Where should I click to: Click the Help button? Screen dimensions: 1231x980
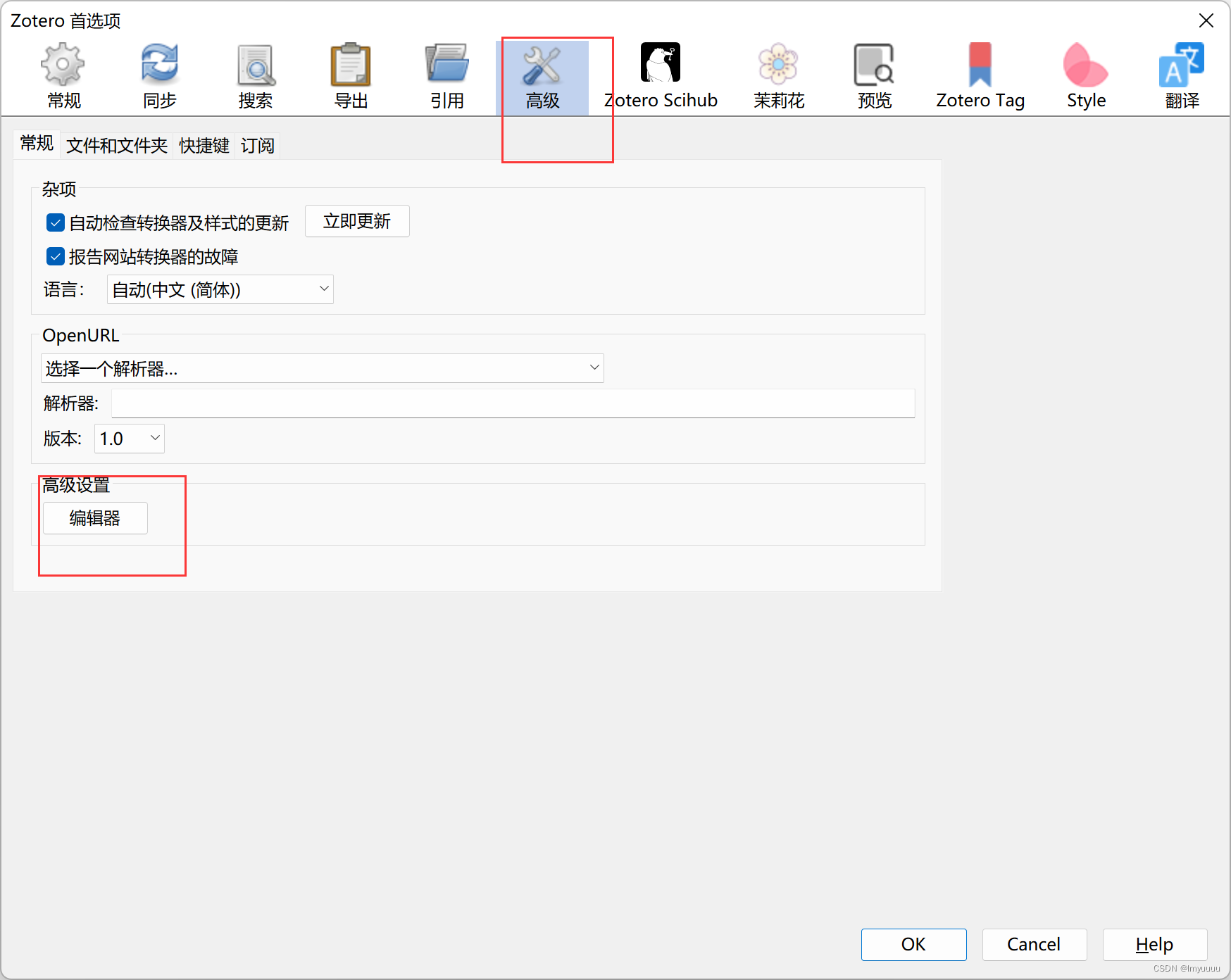click(x=1154, y=944)
